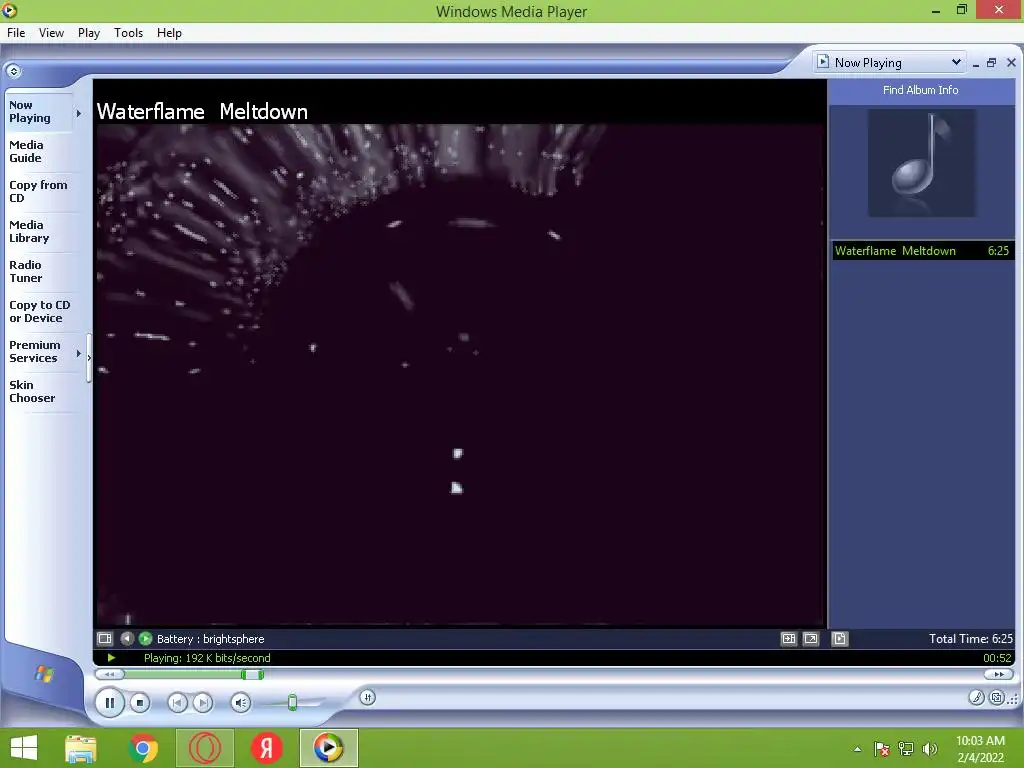Click the Waterflame Meltdown title over the visualization
This screenshot has width=1024, height=768.
pyautogui.click(x=202, y=112)
